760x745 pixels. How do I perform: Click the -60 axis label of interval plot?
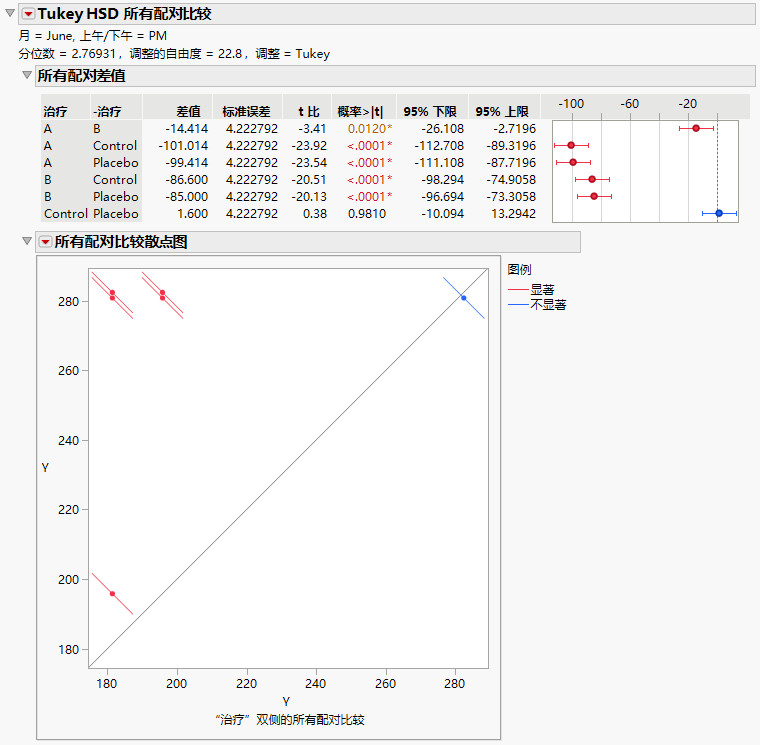pyautogui.click(x=630, y=104)
